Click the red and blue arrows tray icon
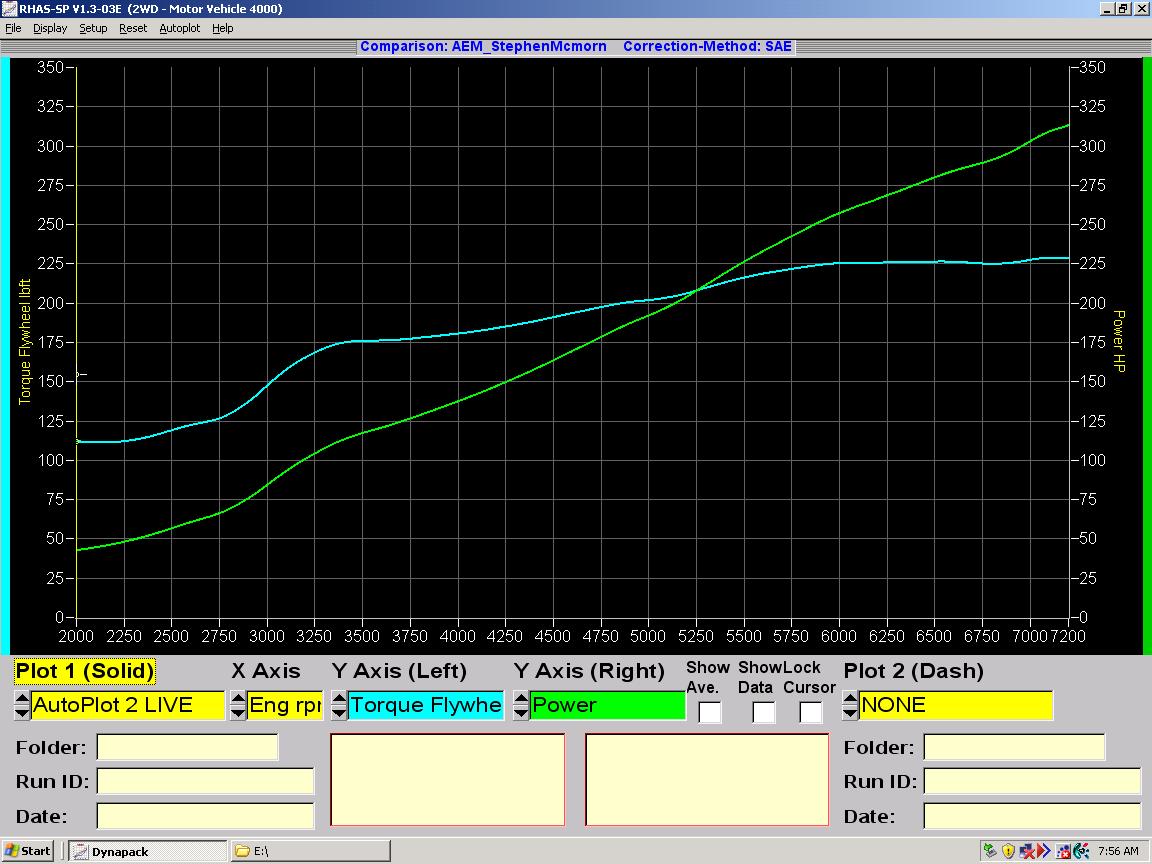Viewport: 1152px width, 864px height. point(1045,851)
